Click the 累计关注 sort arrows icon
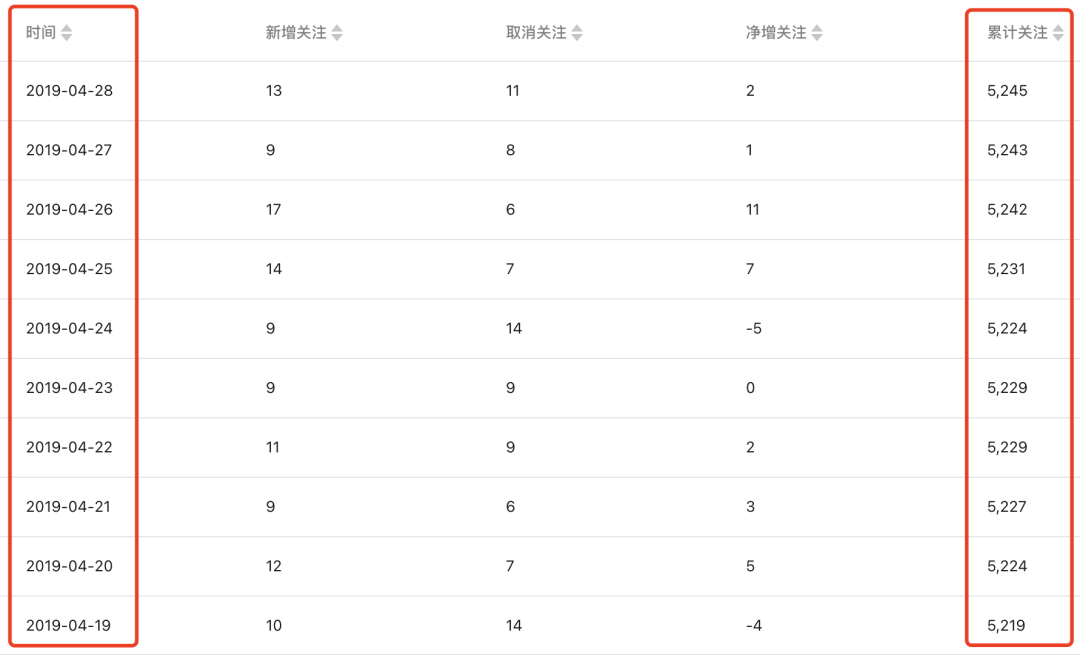The width and height of the screenshot is (1080, 661). tap(1058, 33)
